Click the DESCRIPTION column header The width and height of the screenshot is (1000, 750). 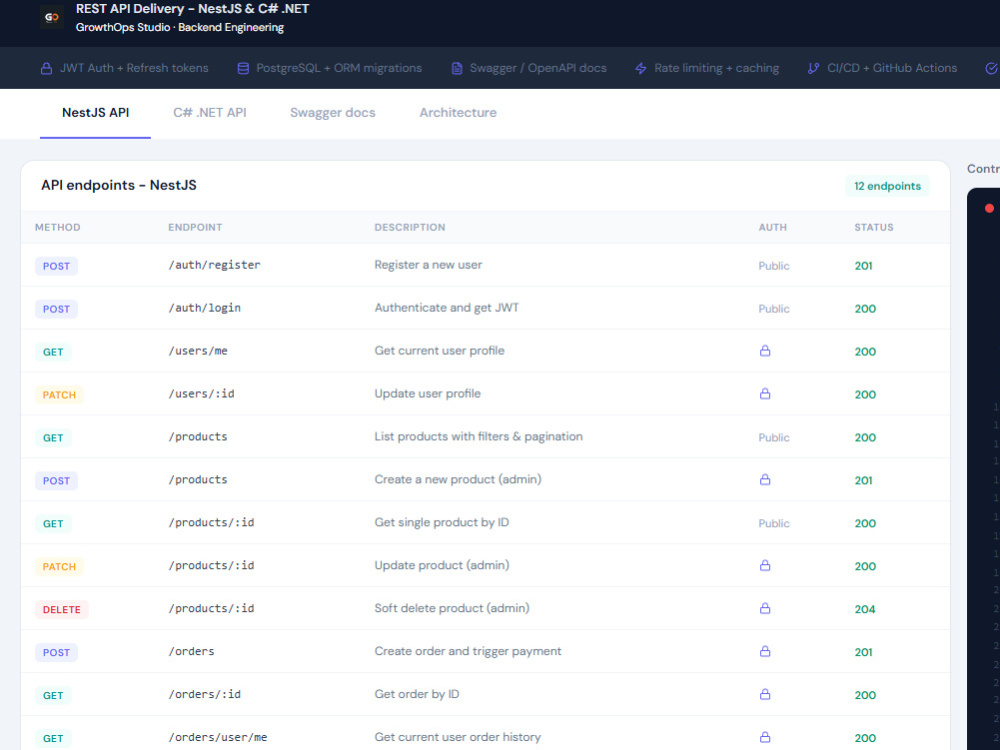[x=409, y=227]
